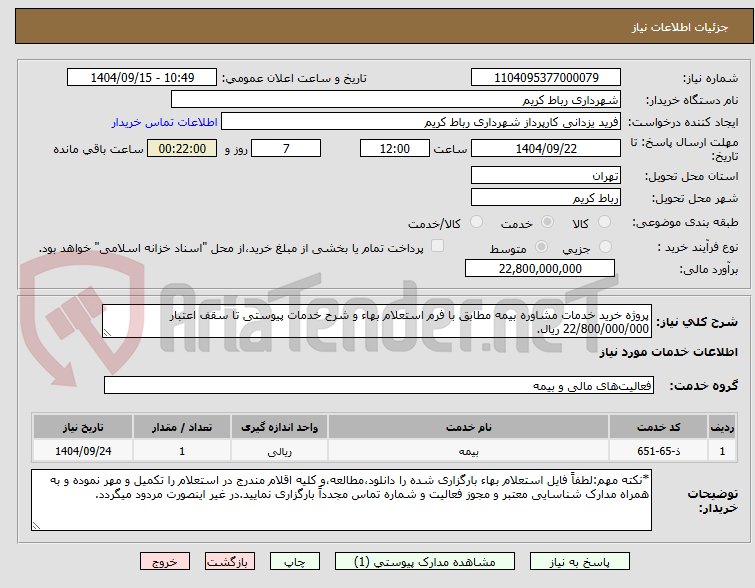Click the طبقه بندی موضوعی label
Image resolution: width=755 pixels, height=588 pixels.
685,222
